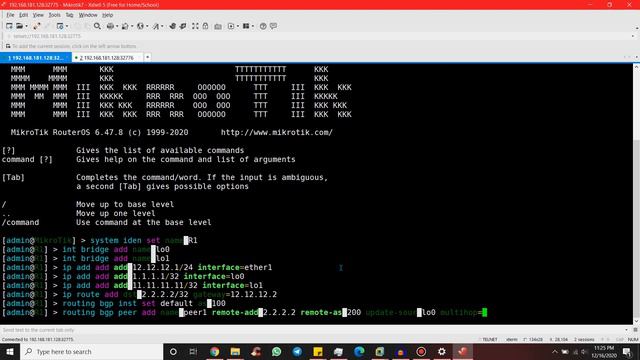Expand the Color scheme dropdown arrow
The height and width of the screenshot is (360, 640).
[x=132, y=26]
